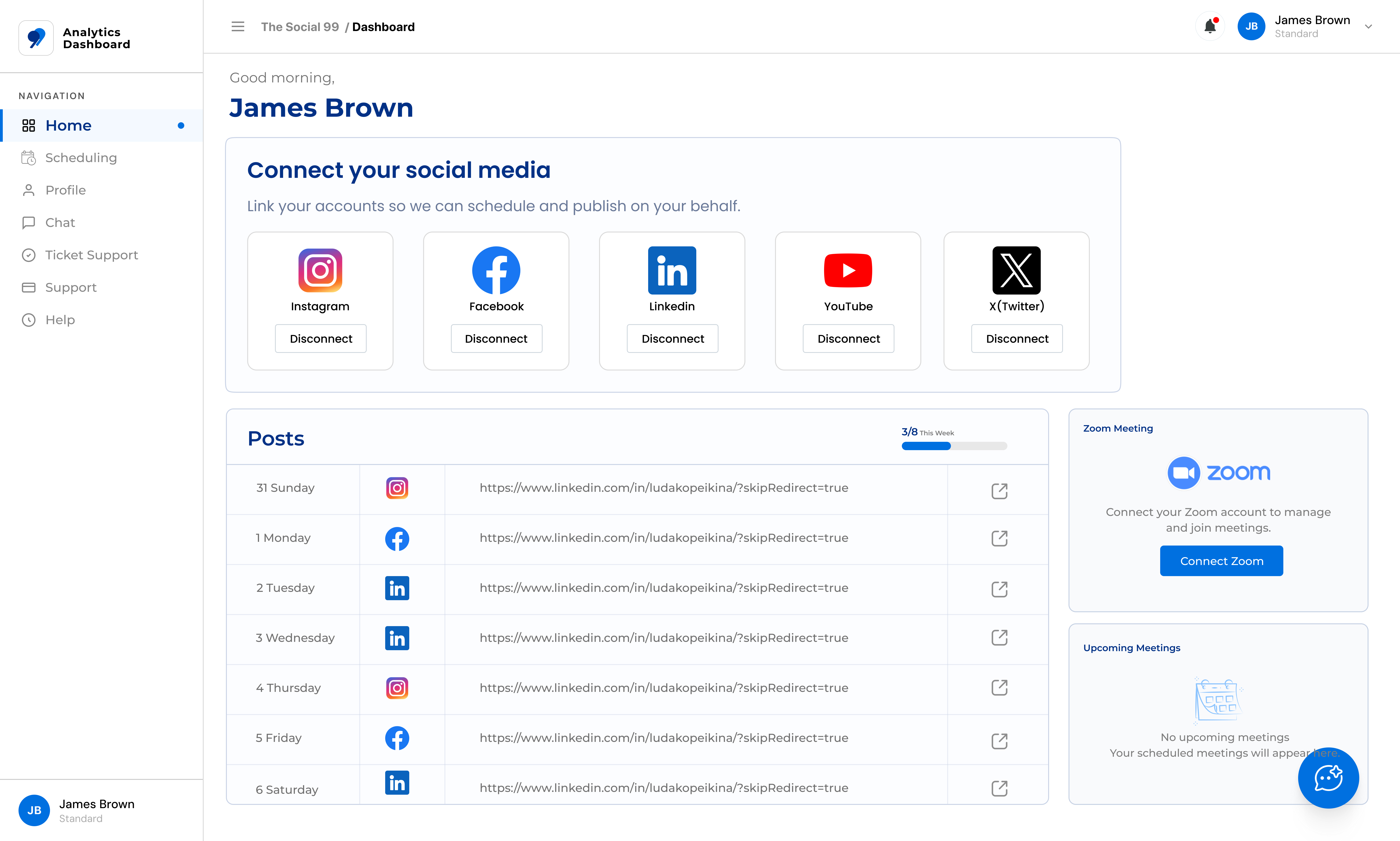Click LinkedIn icon in 6 Saturday row
The image size is (1400, 841).
tap(397, 783)
